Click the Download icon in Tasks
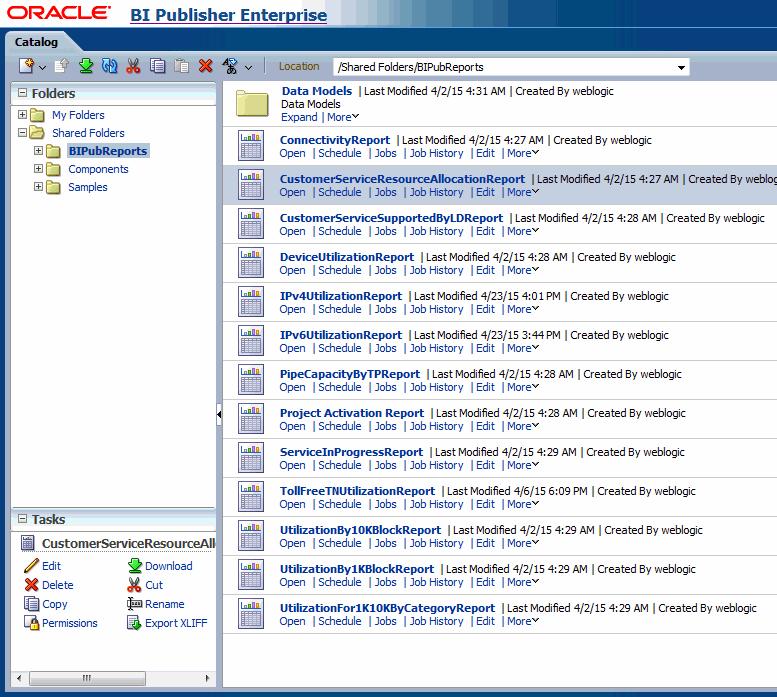 click(x=135, y=565)
